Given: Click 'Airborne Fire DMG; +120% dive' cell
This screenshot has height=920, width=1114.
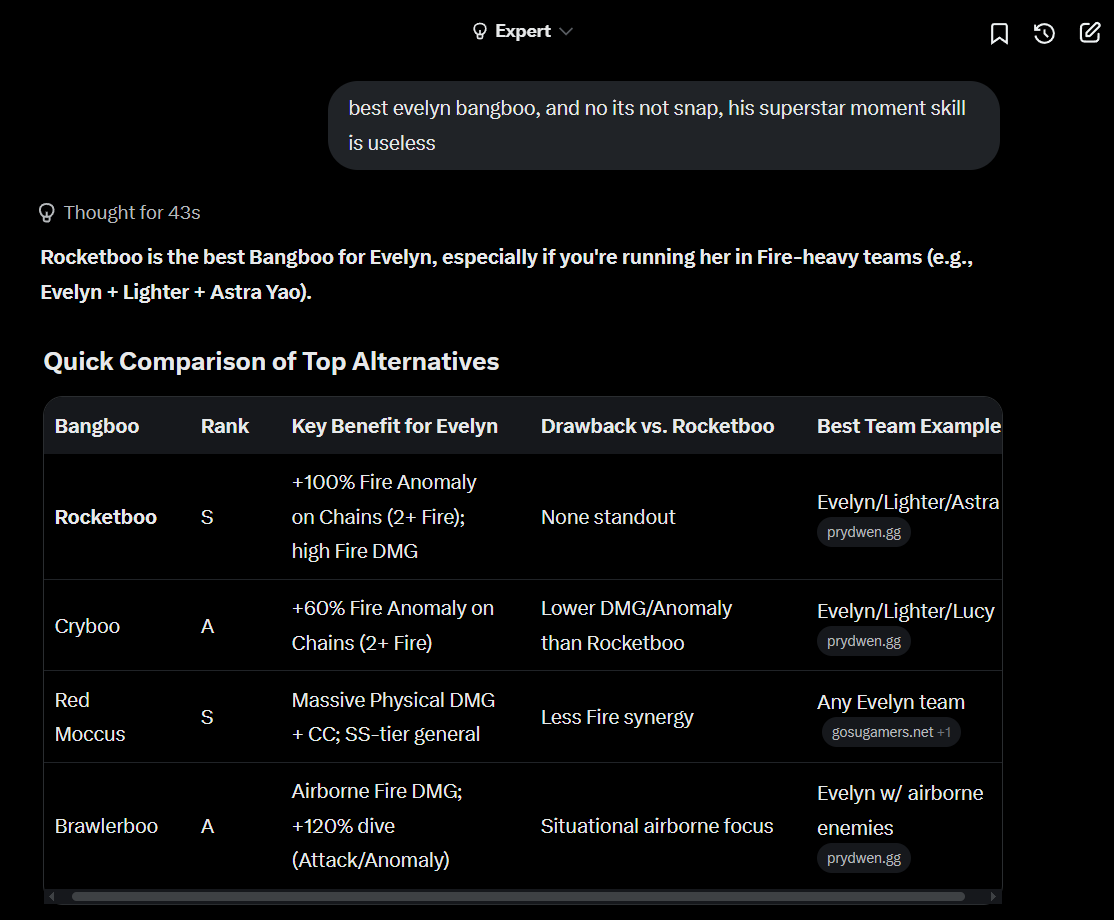Looking at the screenshot, I should pos(377,826).
